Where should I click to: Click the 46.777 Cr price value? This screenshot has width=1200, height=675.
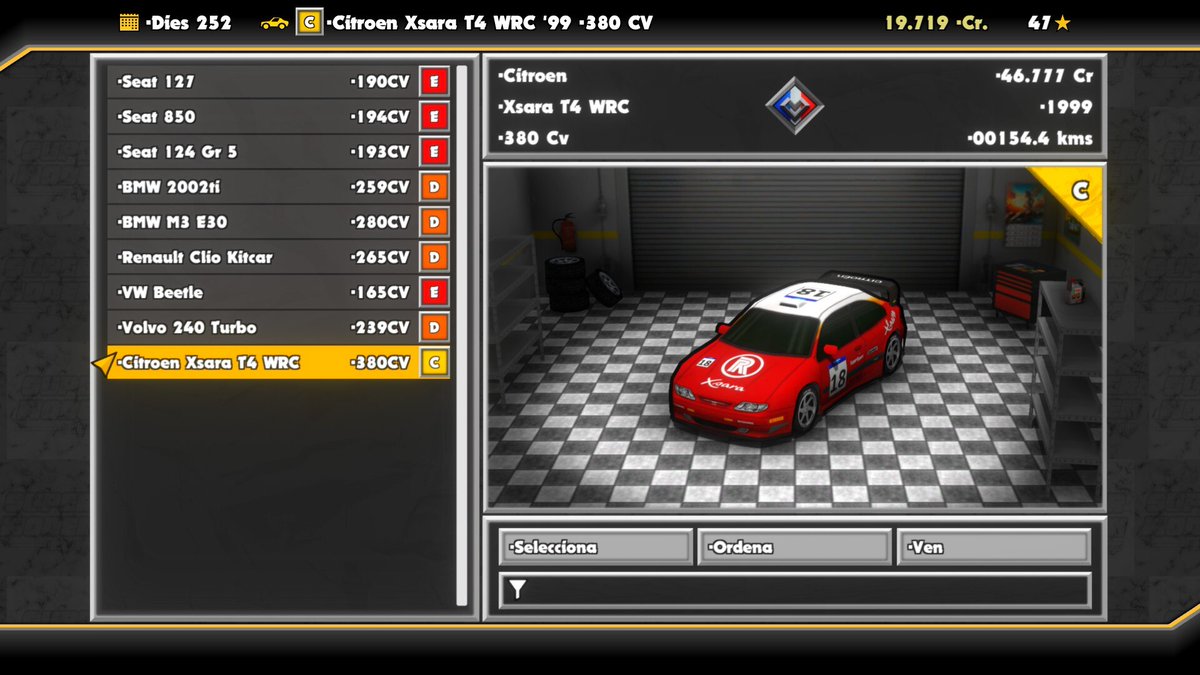coord(1044,76)
